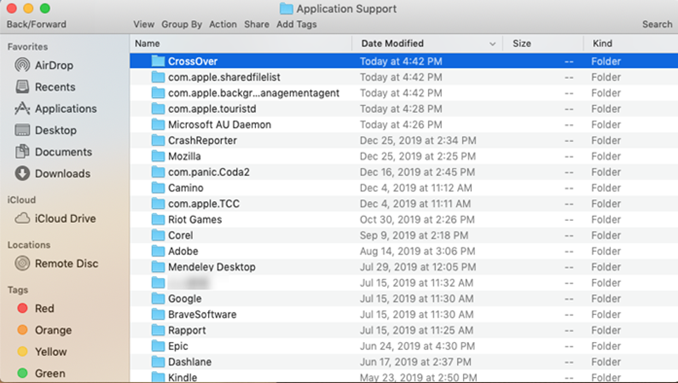Click the Desktop sidebar icon
Image resolution: width=678 pixels, height=383 pixels.
(22, 130)
